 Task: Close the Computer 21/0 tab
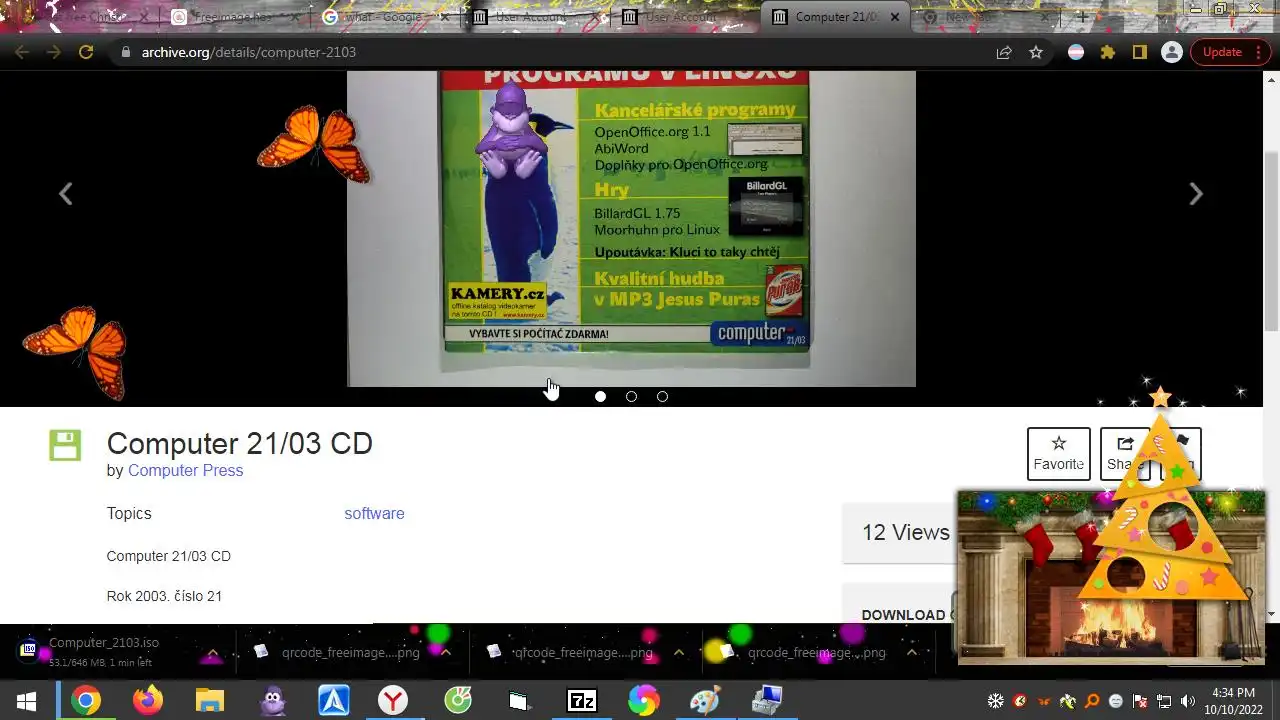(895, 17)
